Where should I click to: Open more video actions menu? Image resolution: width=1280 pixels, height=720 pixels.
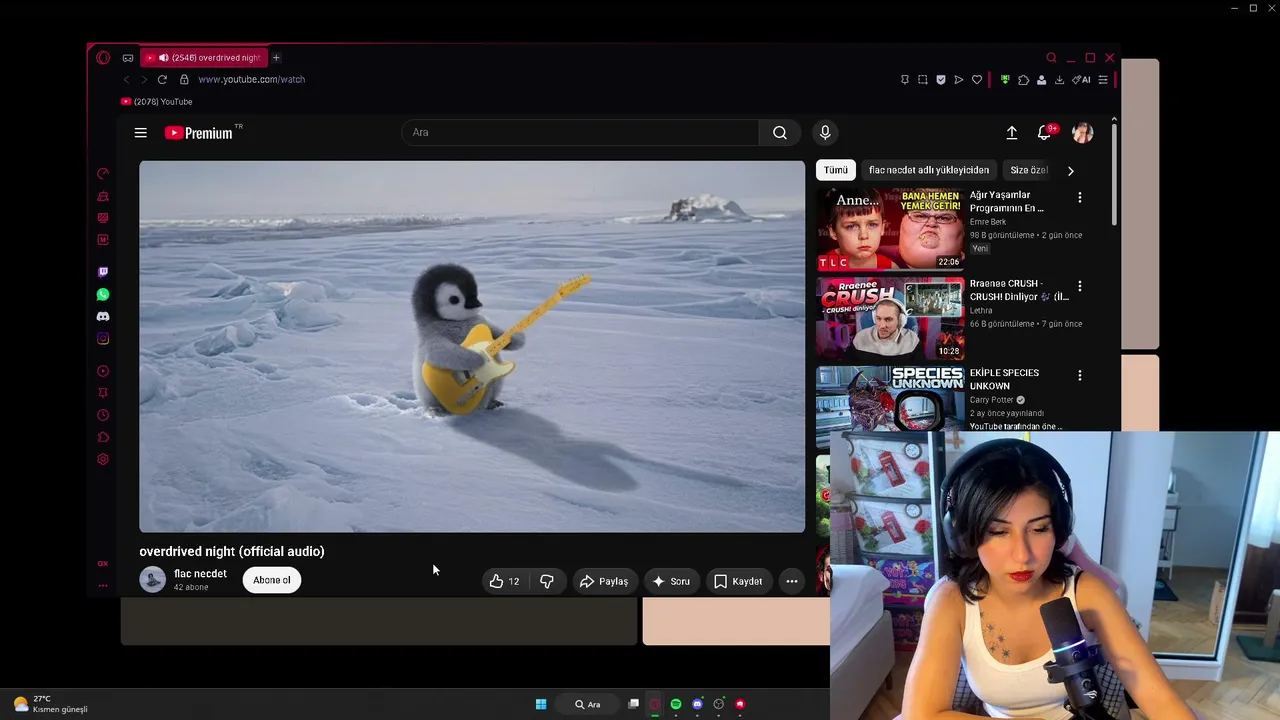792,581
